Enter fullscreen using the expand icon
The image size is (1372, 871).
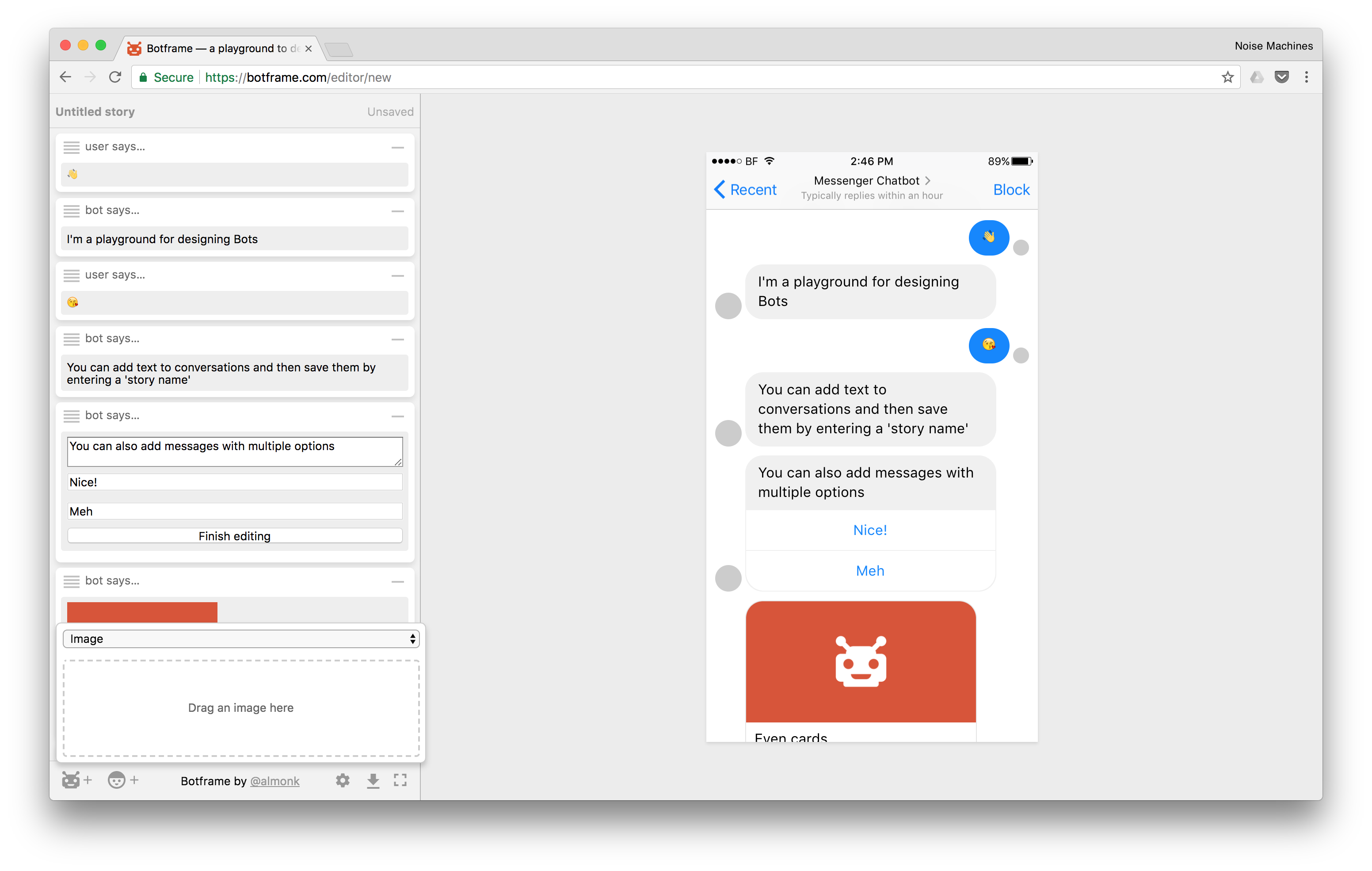400,780
